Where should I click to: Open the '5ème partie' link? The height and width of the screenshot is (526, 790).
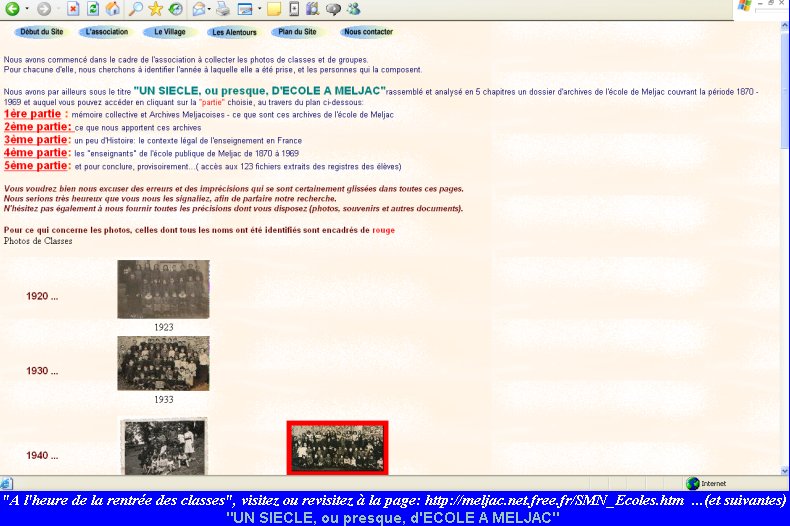(37, 166)
